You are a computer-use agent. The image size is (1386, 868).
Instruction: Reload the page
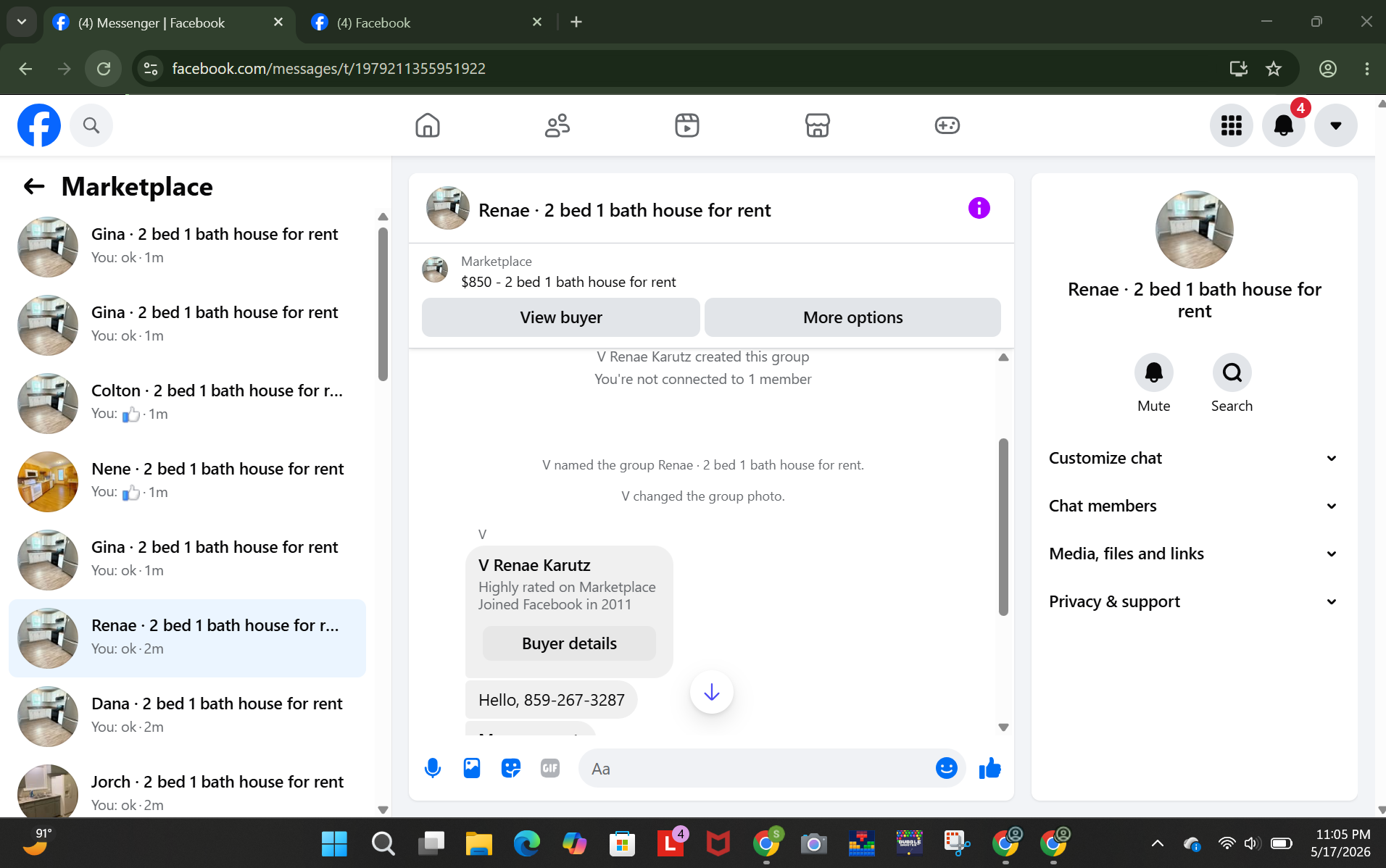coord(104,69)
